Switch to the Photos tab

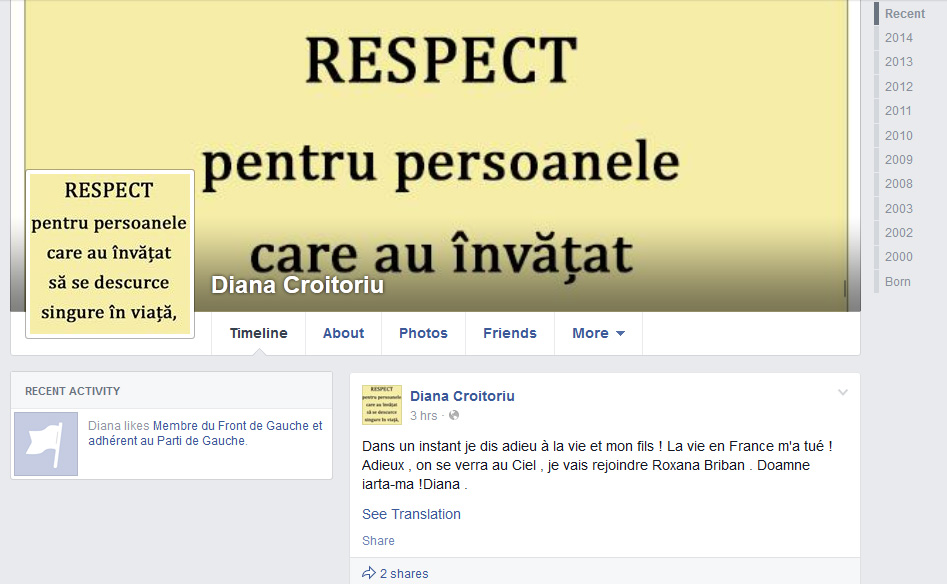(423, 333)
